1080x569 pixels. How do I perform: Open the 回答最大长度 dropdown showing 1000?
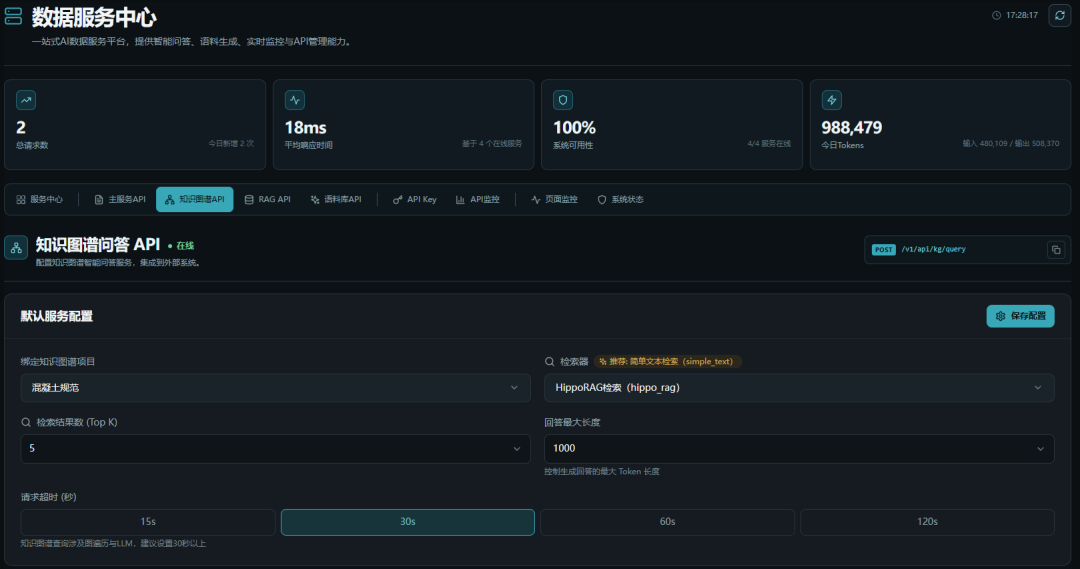[799, 448]
